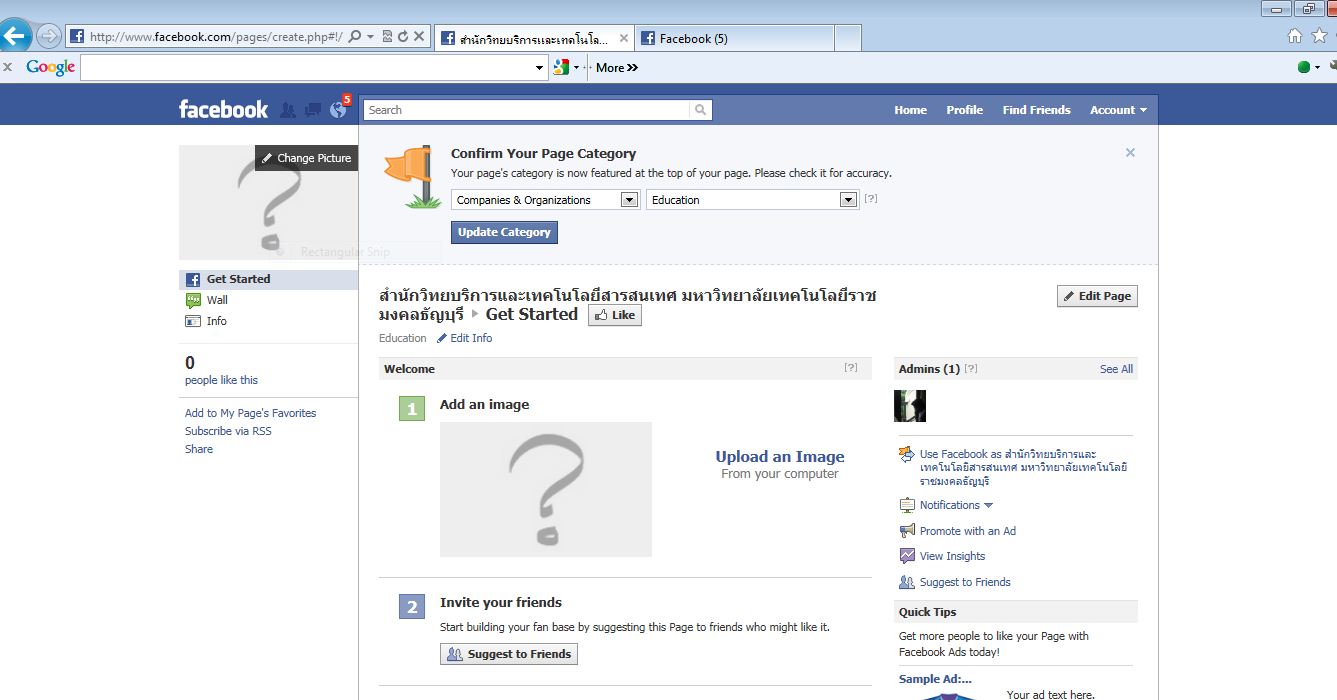The image size is (1337, 700).
Task: Open a new blank browser tab
Action: (x=847, y=38)
